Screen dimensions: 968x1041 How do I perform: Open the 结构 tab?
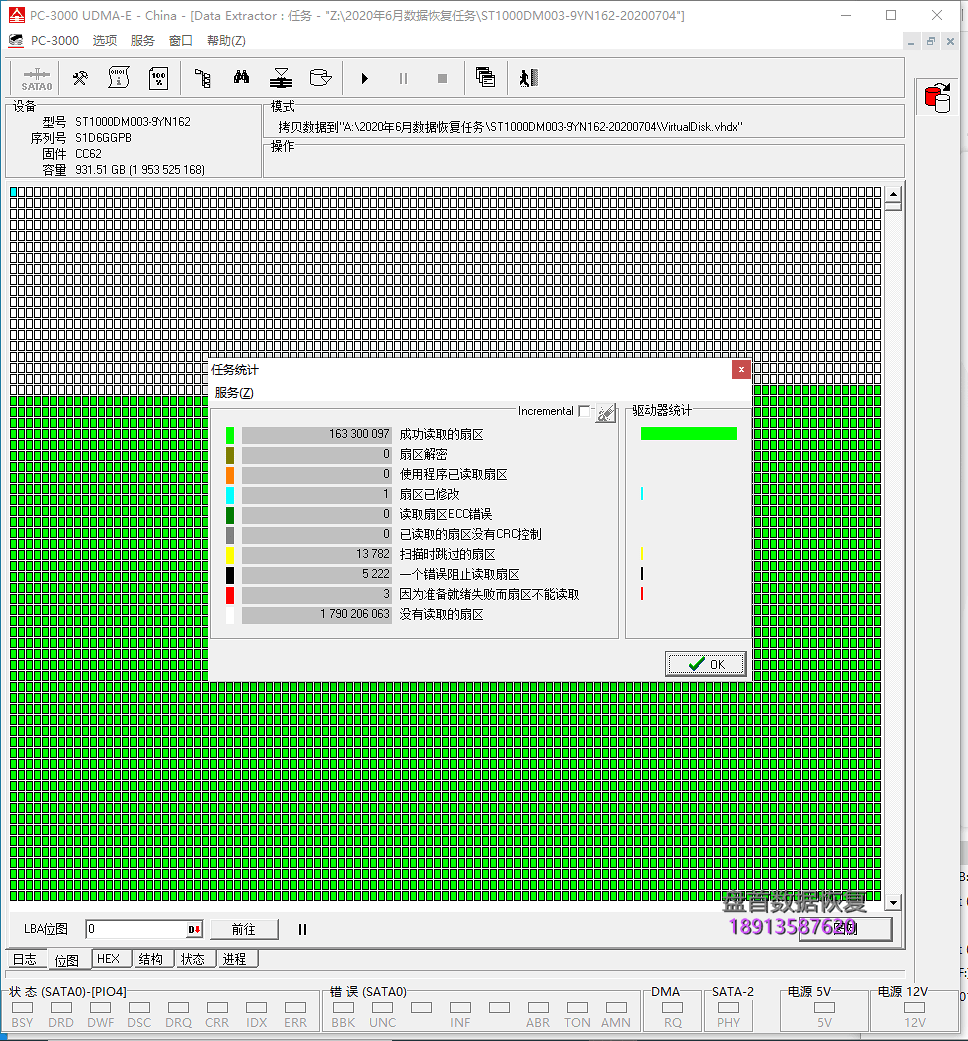tap(151, 959)
